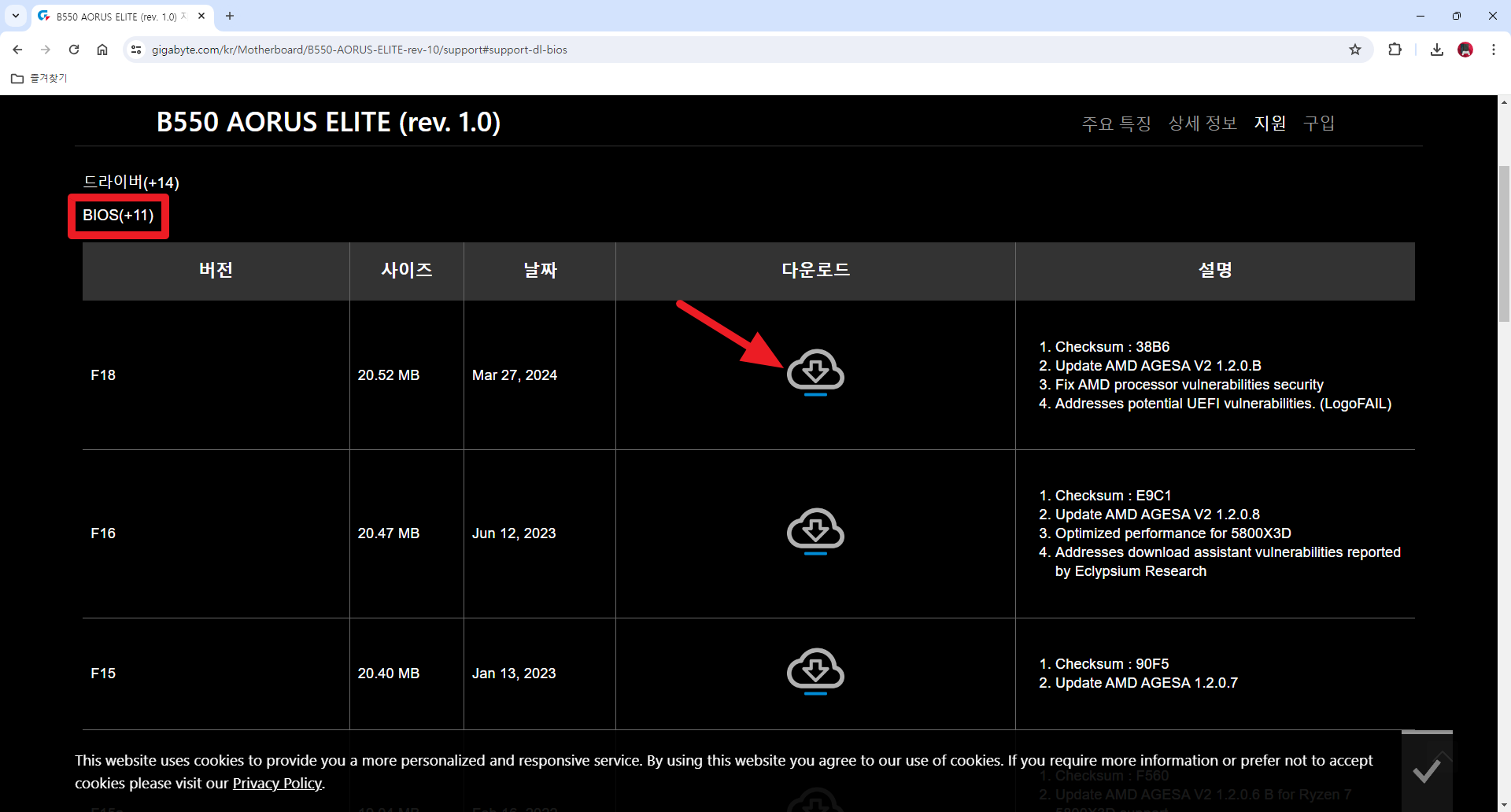Download the F15 BIOS file
This screenshot has height=812, width=1511.
(x=815, y=671)
